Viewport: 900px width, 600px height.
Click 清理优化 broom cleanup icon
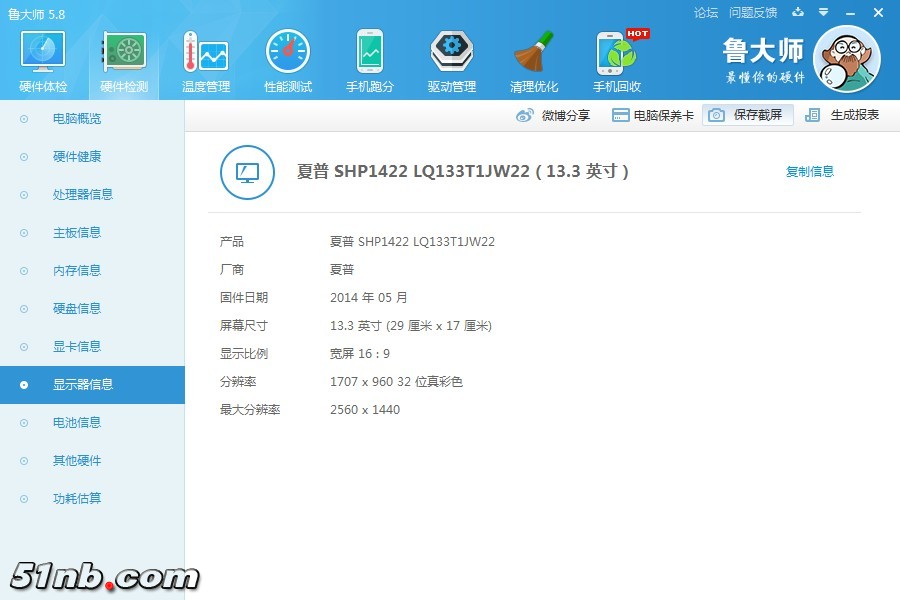[x=534, y=52]
